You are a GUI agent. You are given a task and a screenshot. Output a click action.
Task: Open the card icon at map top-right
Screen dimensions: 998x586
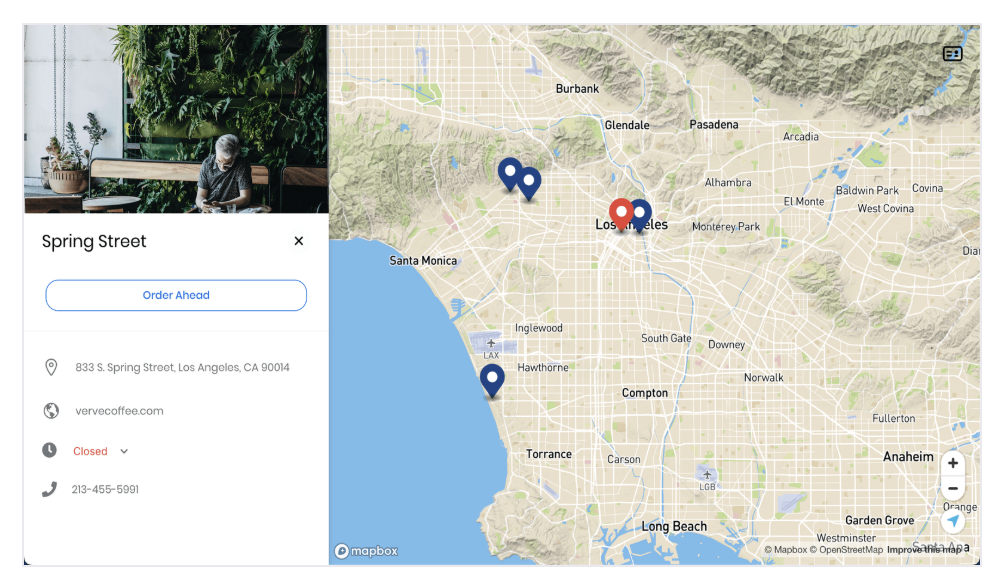point(952,54)
